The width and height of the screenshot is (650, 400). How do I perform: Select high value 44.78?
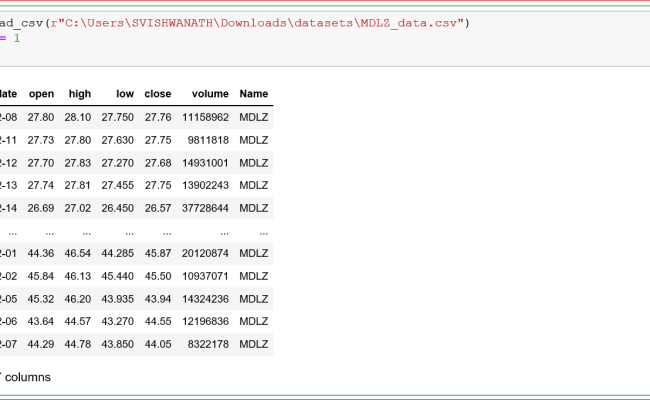[78, 344]
